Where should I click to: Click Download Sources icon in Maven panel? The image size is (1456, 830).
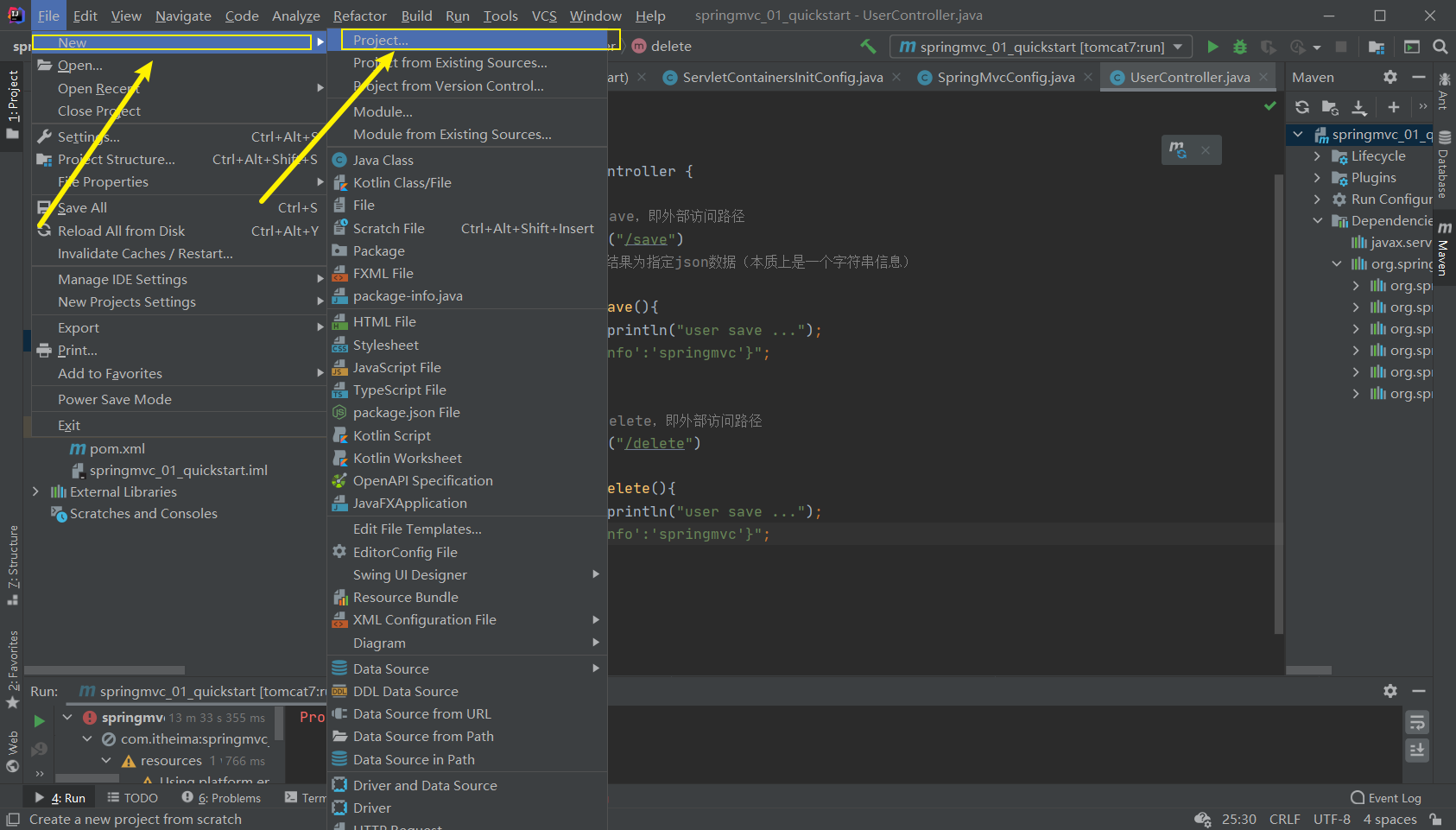[1359, 107]
